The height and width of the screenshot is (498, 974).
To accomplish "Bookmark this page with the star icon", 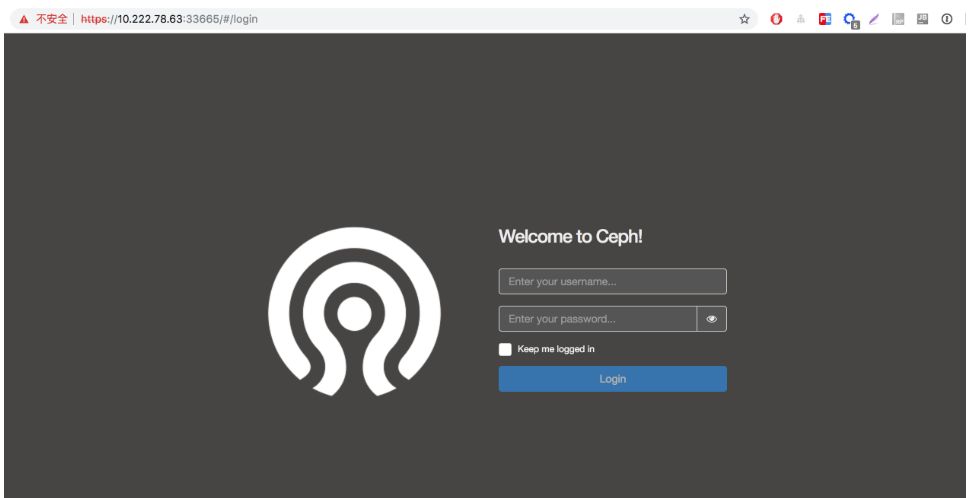I will (x=744, y=19).
